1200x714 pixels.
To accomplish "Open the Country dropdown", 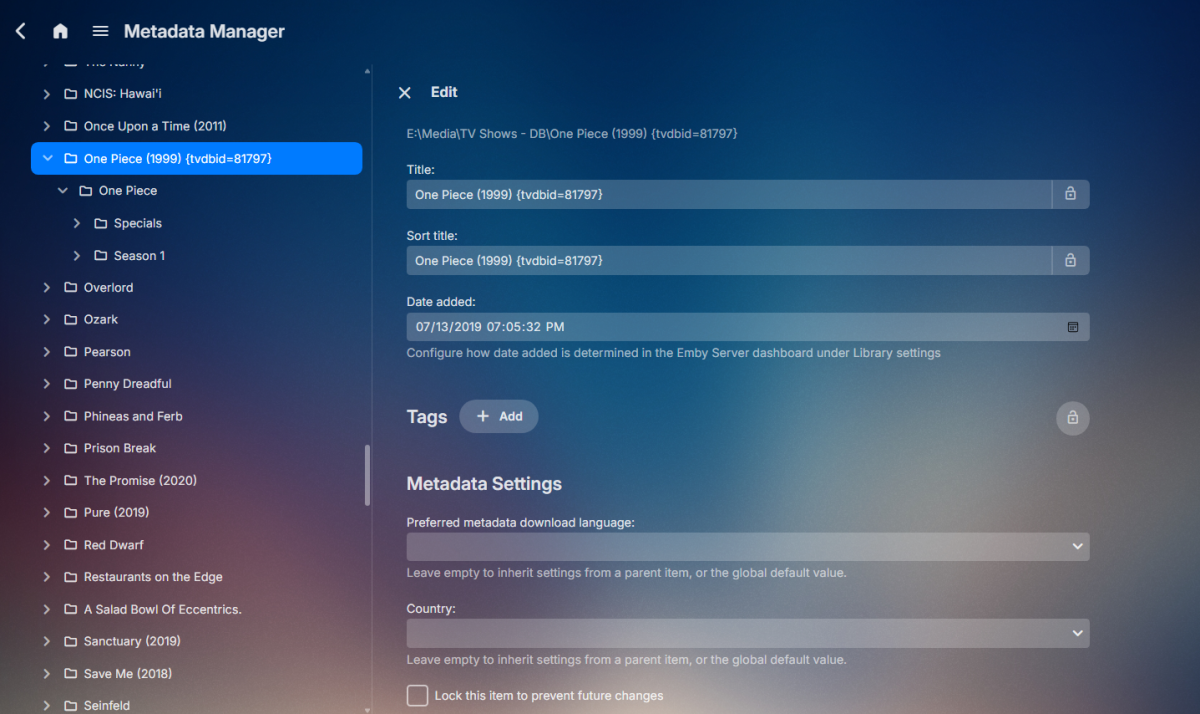I will [1077, 632].
